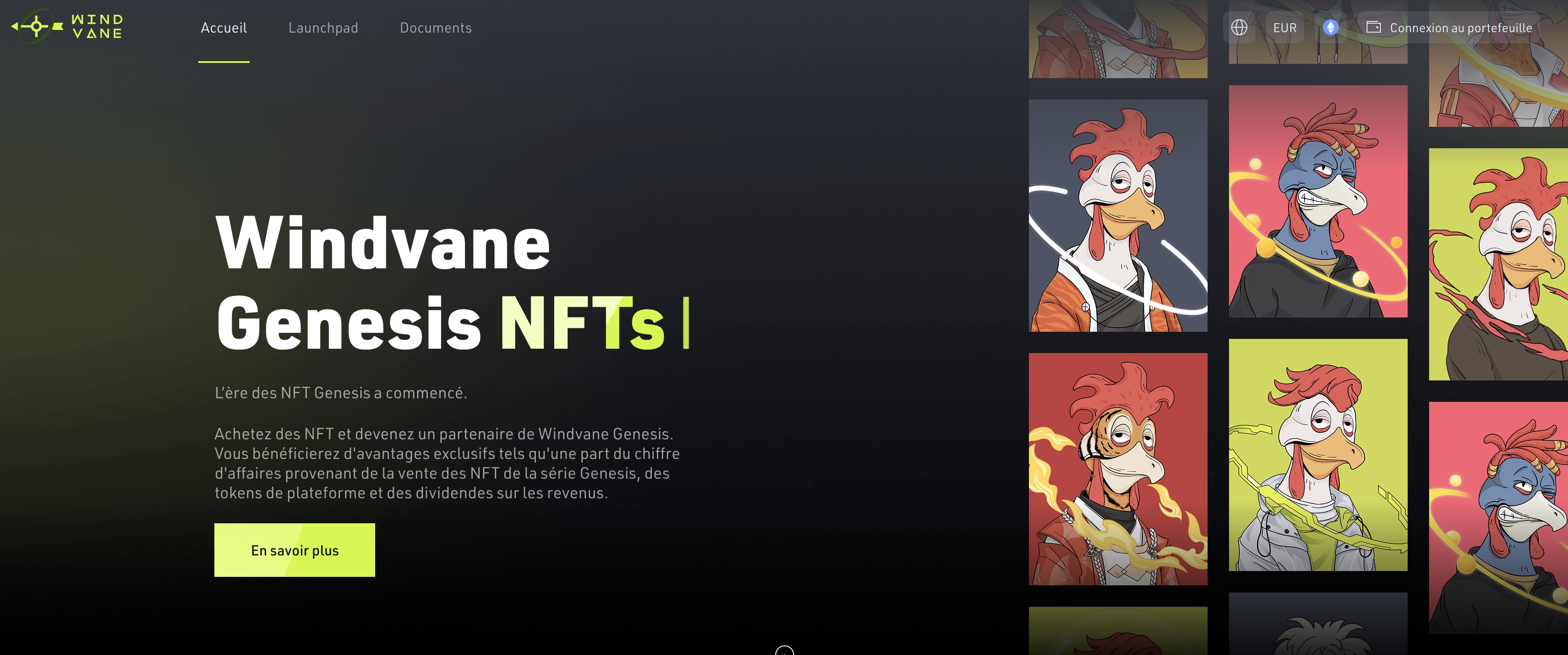Open the Documents tab
1568x655 pixels.
(x=436, y=28)
